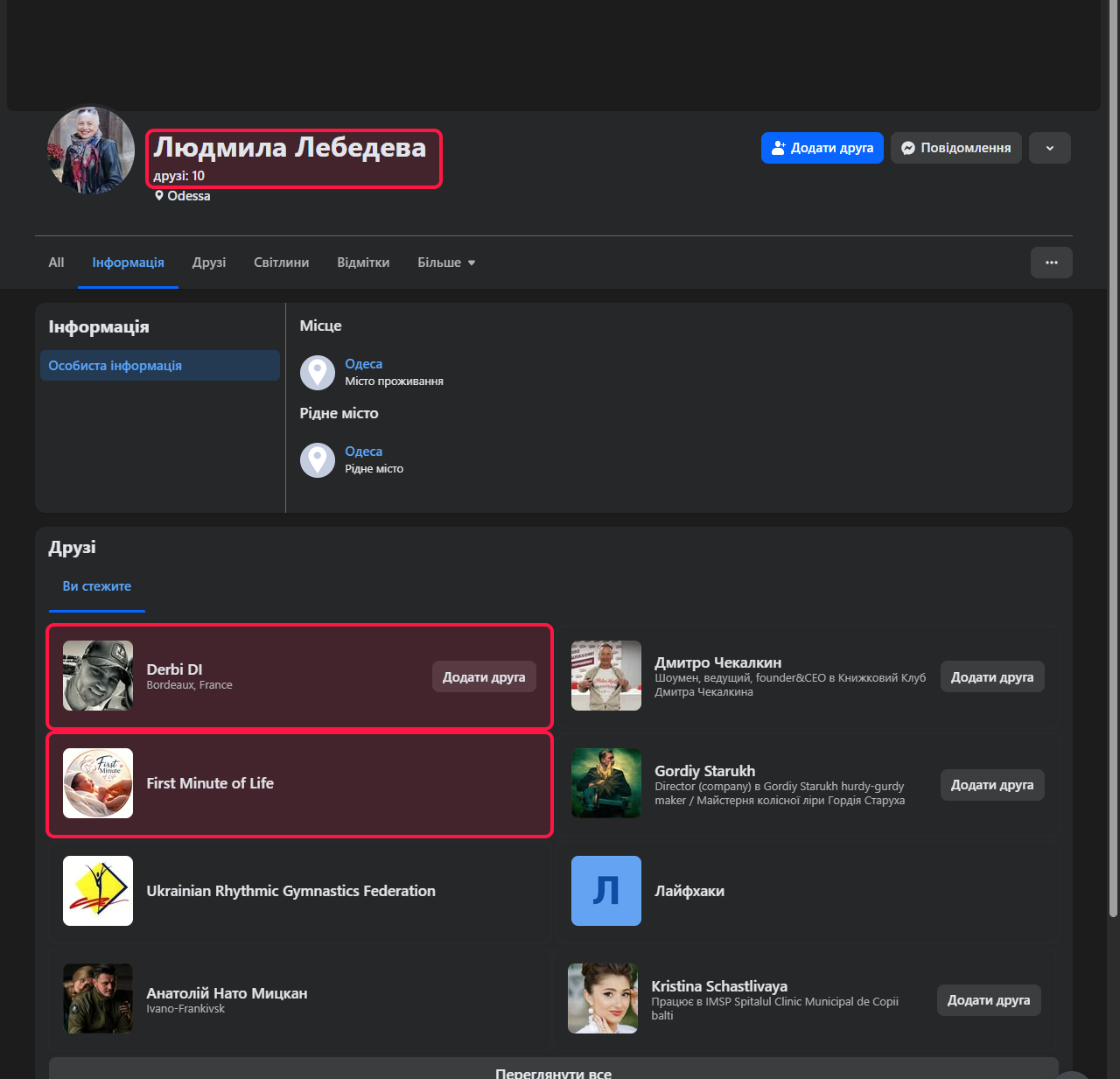The image size is (1120, 1079).
Task: Switch to the All tab
Action: tap(56, 263)
